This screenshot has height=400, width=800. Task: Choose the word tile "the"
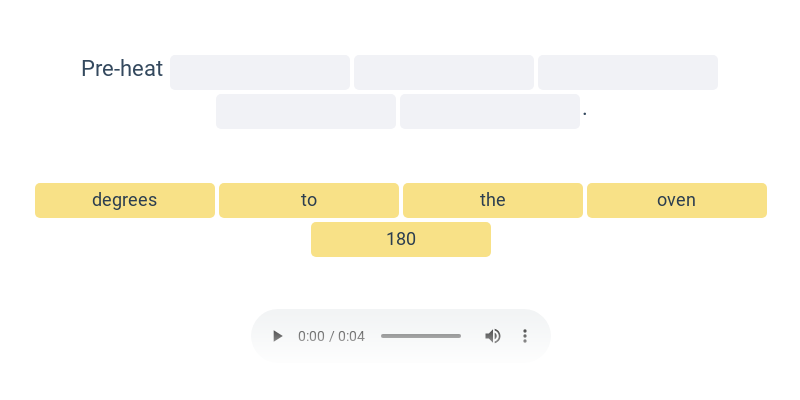pyautogui.click(x=493, y=200)
